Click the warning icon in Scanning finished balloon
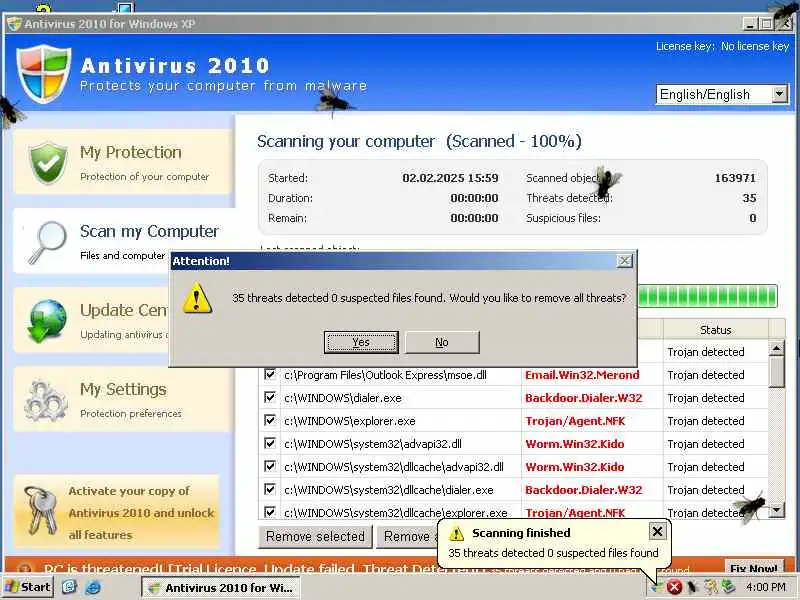This screenshot has height=600, width=800. pos(456,534)
